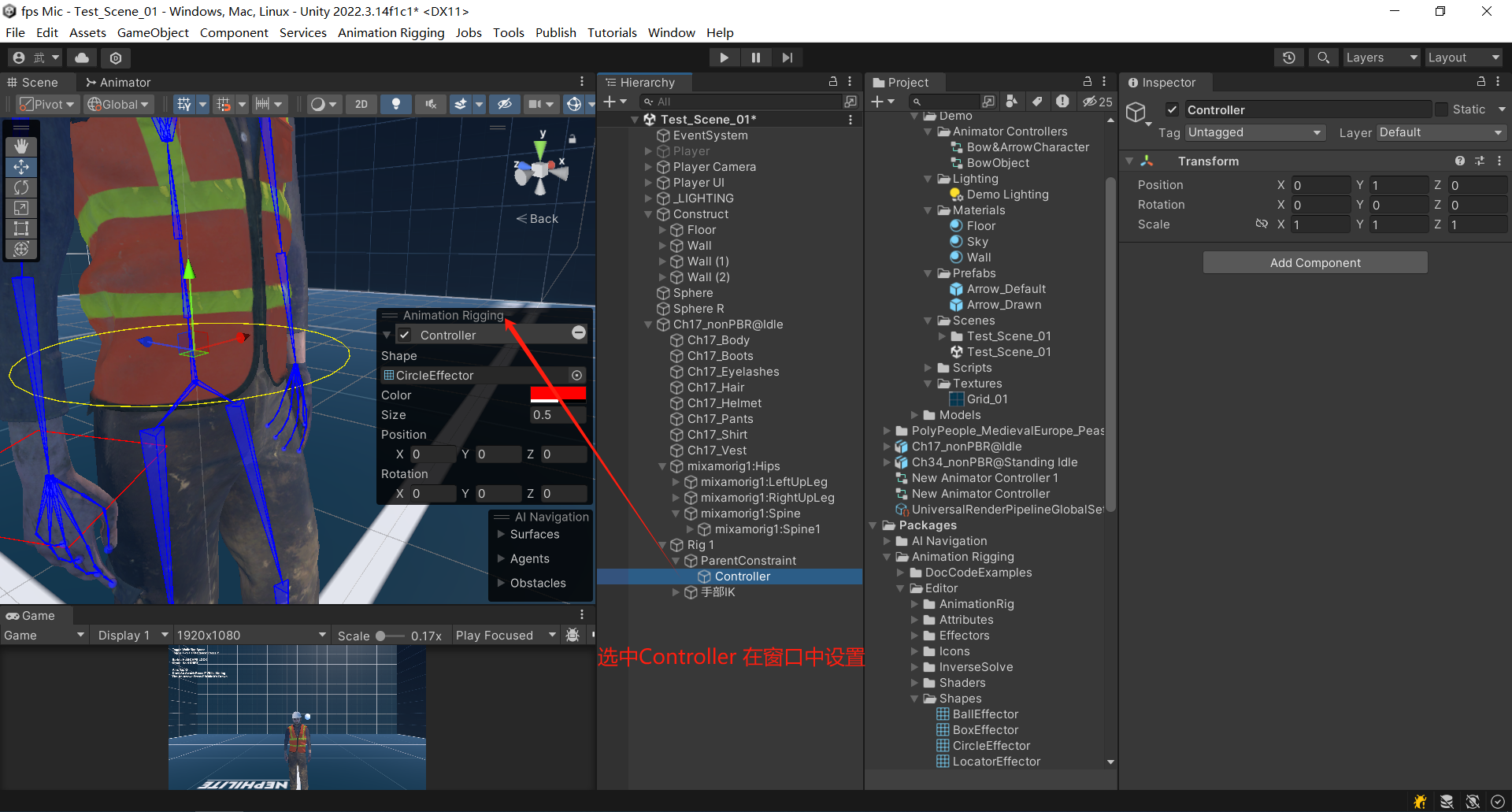Open the Project search-by-type icon
Screen dimensions: 1512x812
coord(1012,102)
